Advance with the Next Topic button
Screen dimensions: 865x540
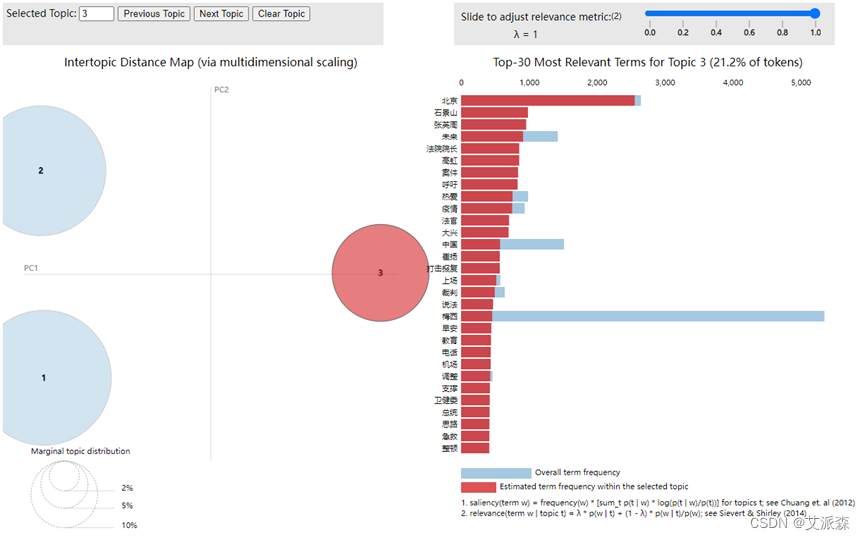(221, 14)
